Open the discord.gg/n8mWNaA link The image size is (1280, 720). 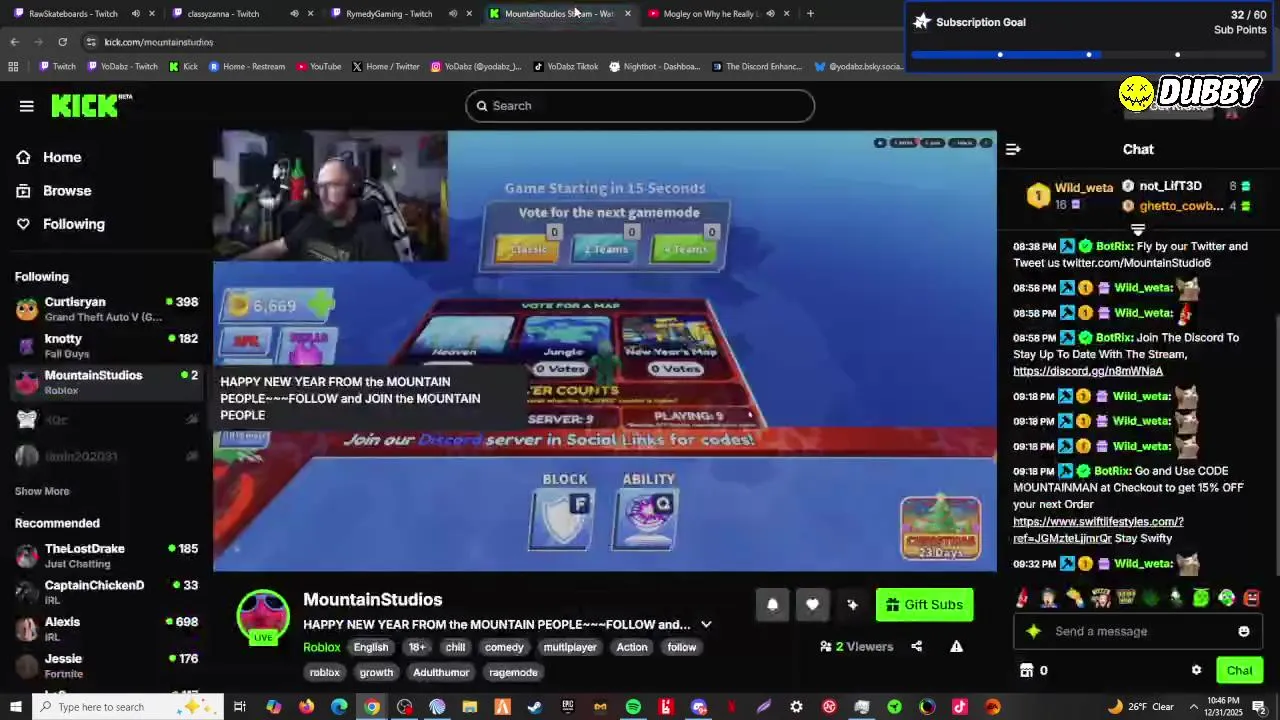[x=1088, y=371]
